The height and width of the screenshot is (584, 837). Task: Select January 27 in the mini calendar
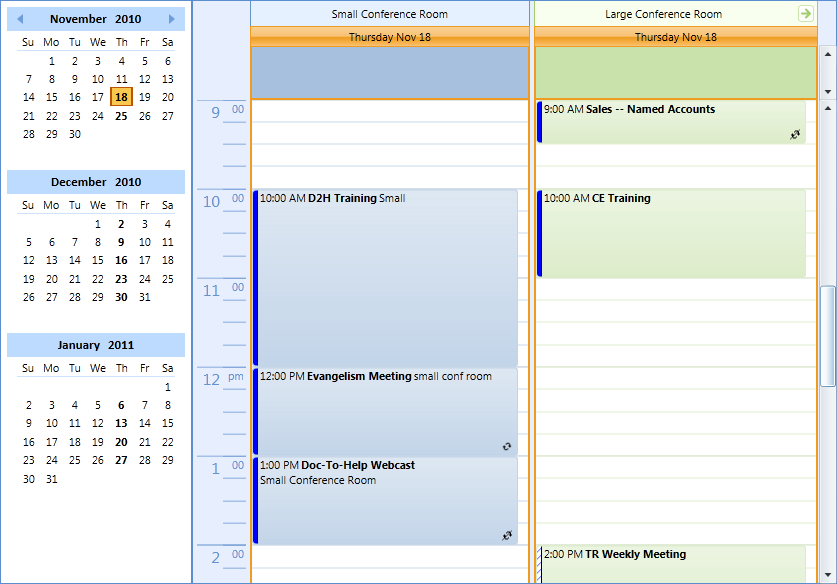[x=121, y=460]
